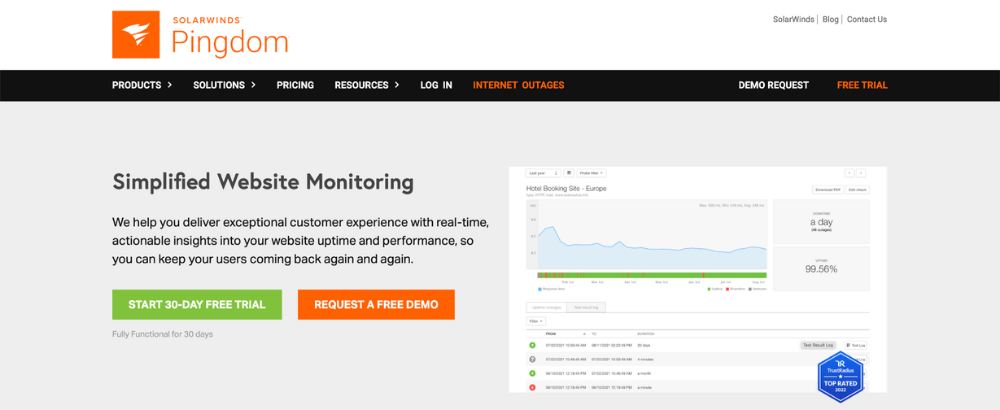
Task: Click green up icon in 20 days row
Action: (x=533, y=345)
